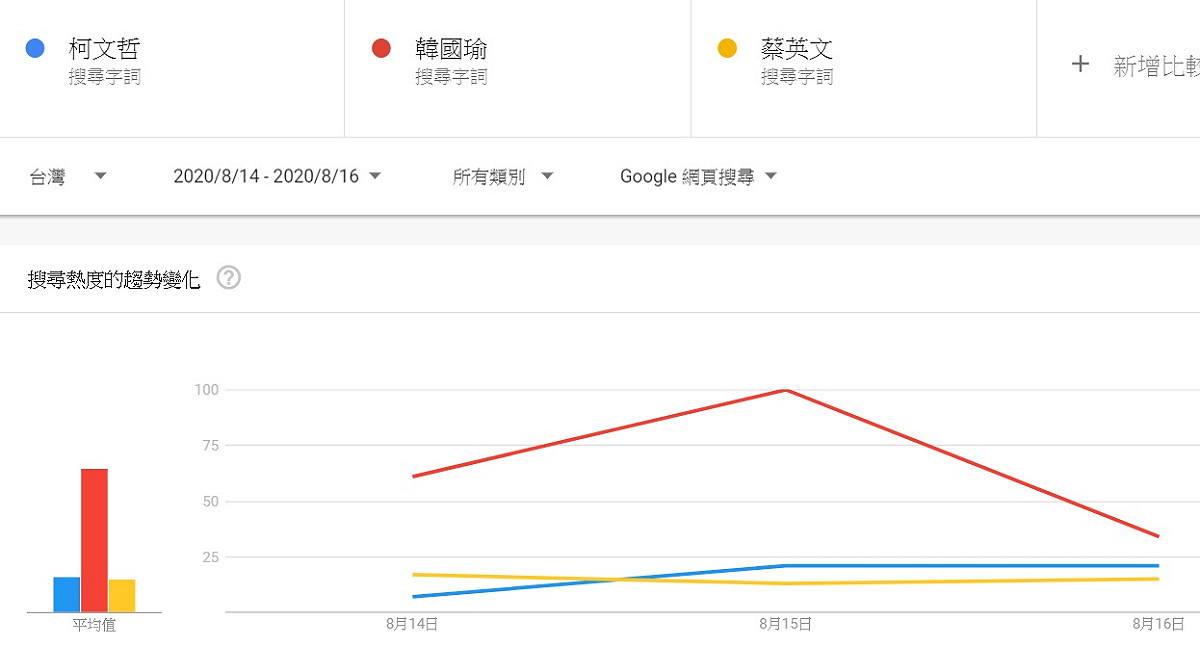Click the 搜尋熱度的趨勢變化 heading

114,280
